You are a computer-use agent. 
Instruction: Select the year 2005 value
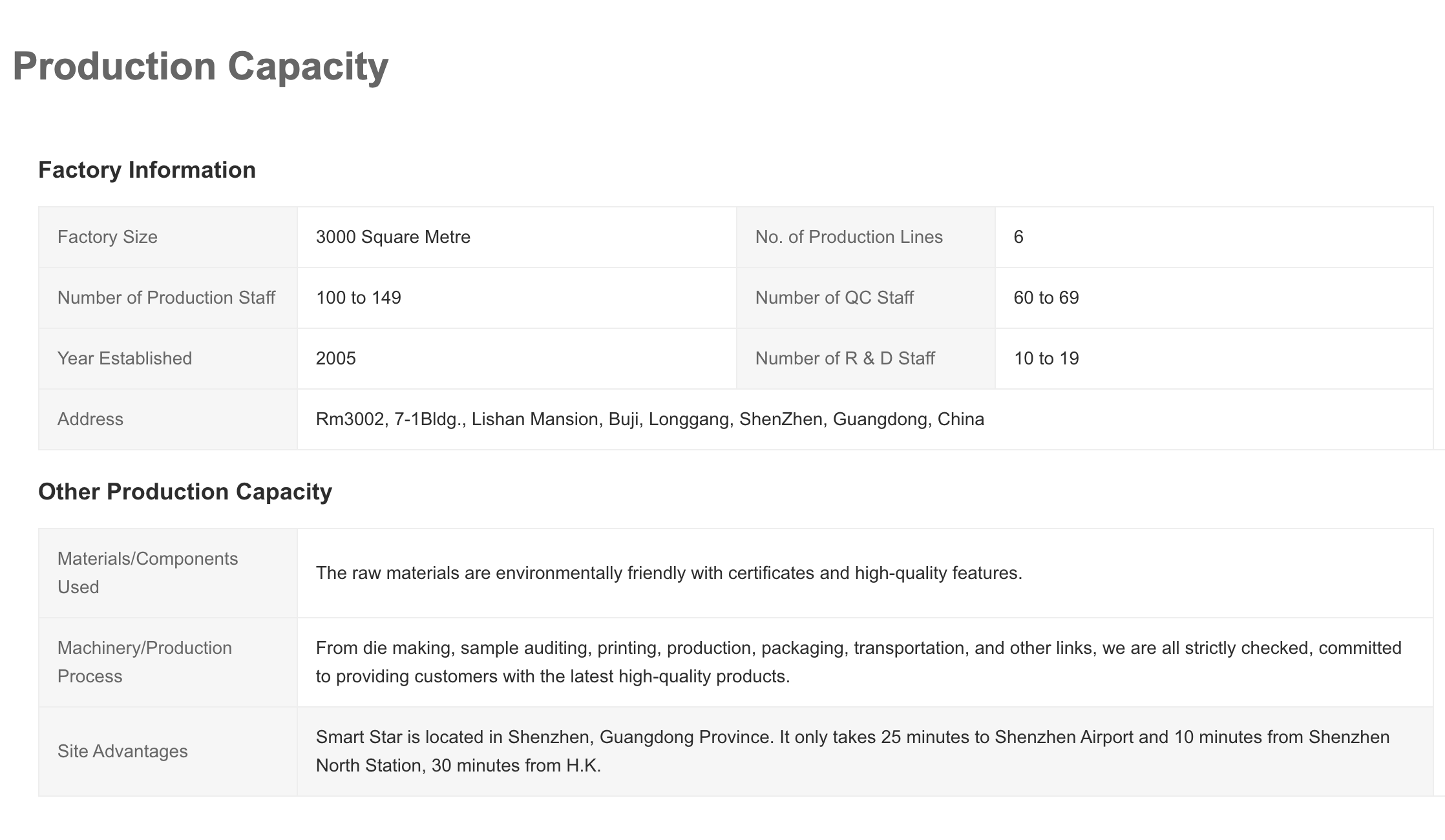(336, 359)
